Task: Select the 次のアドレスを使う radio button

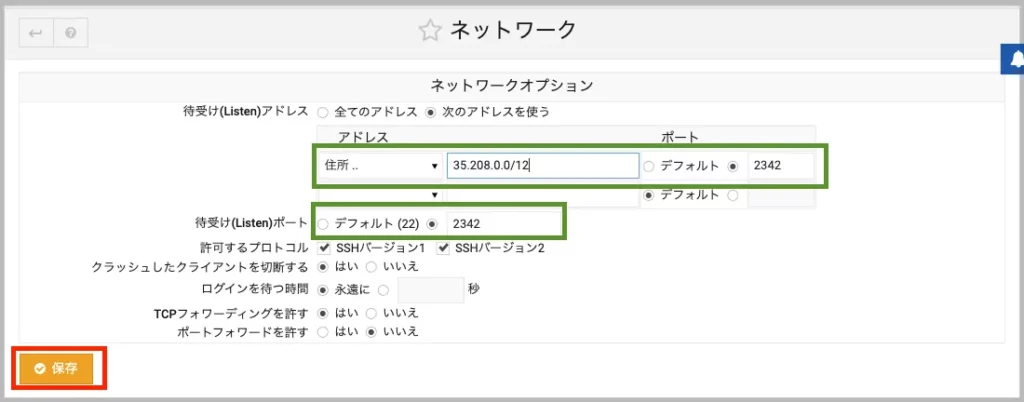Action: [x=432, y=111]
